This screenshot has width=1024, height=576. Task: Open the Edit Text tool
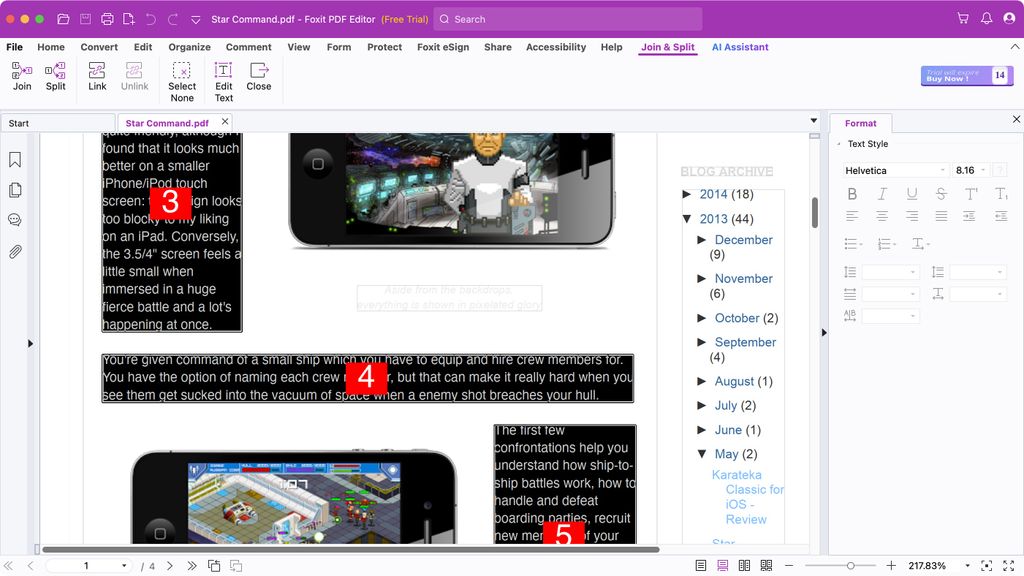tap(223, 80)
